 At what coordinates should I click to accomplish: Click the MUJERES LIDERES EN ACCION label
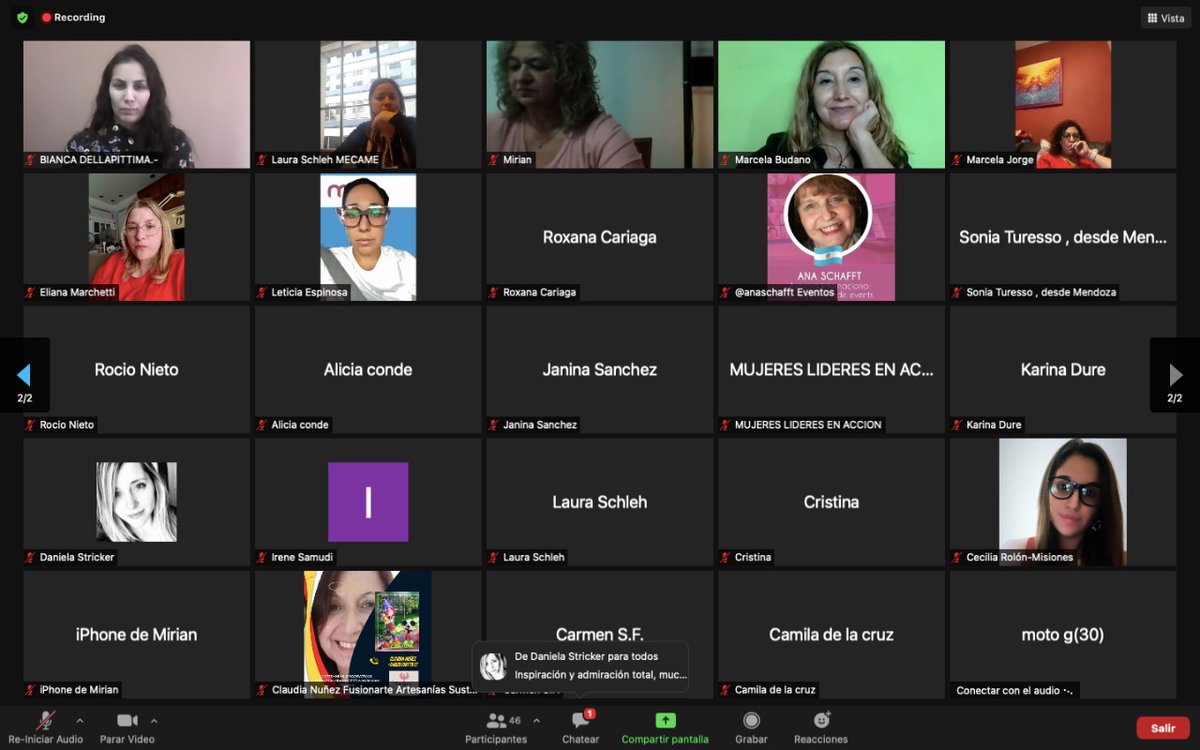808,425
